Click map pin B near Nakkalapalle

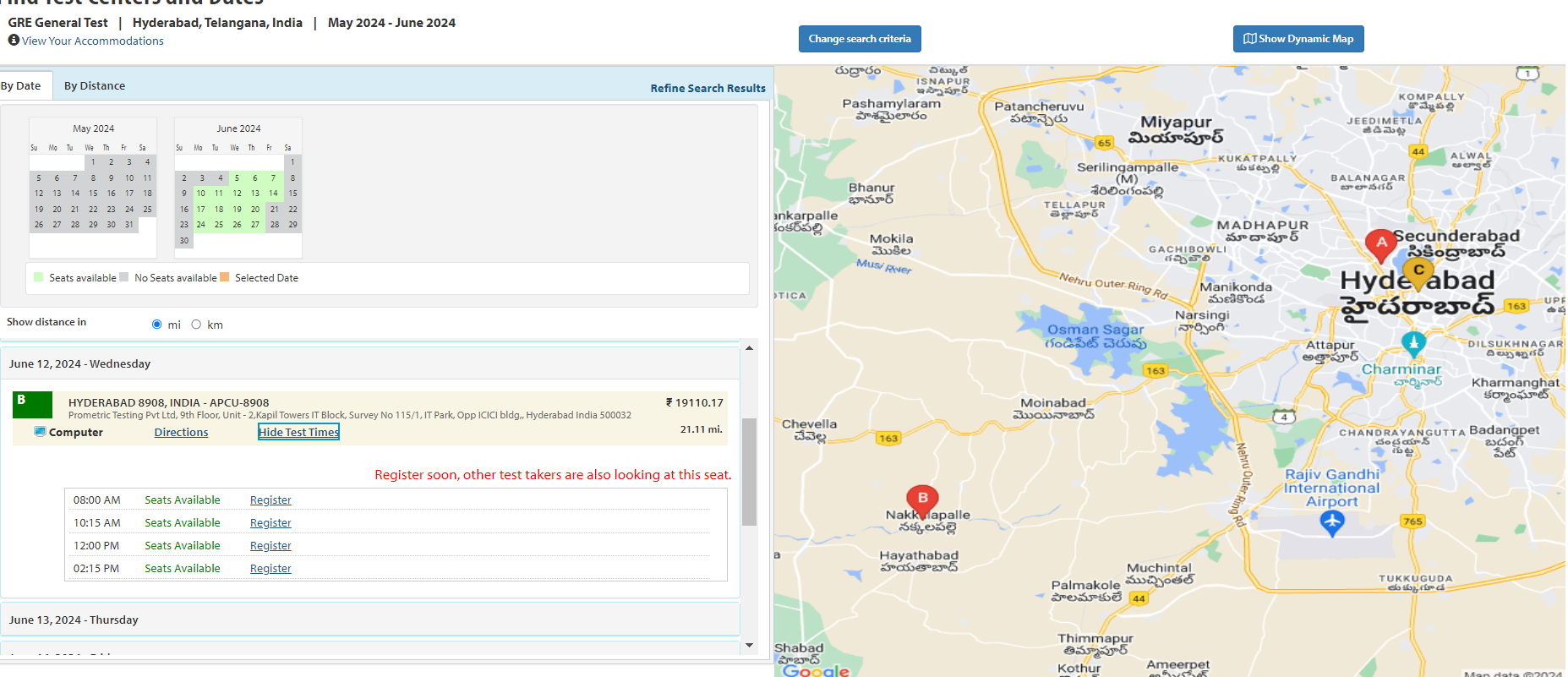pyautogui.click(x=922, y=502)
